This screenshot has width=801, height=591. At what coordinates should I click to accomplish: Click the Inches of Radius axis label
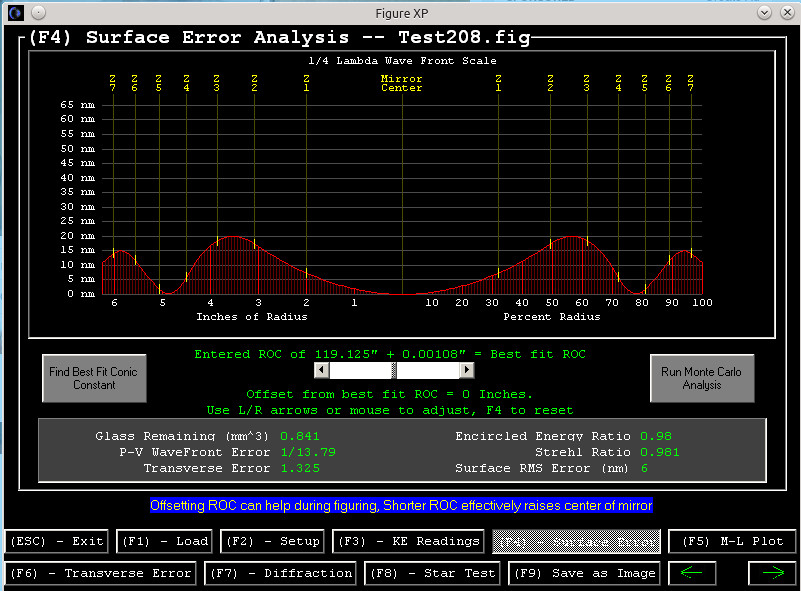(252, 317)
